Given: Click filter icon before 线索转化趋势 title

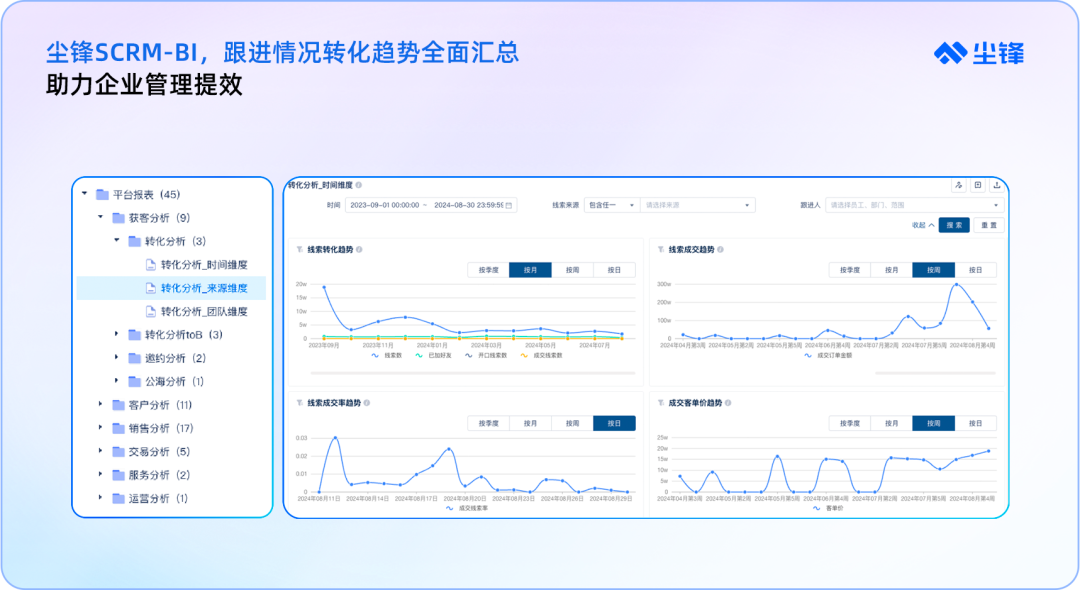Looking at the screenshot, I should pyautogui.click(x=300, y=250).
